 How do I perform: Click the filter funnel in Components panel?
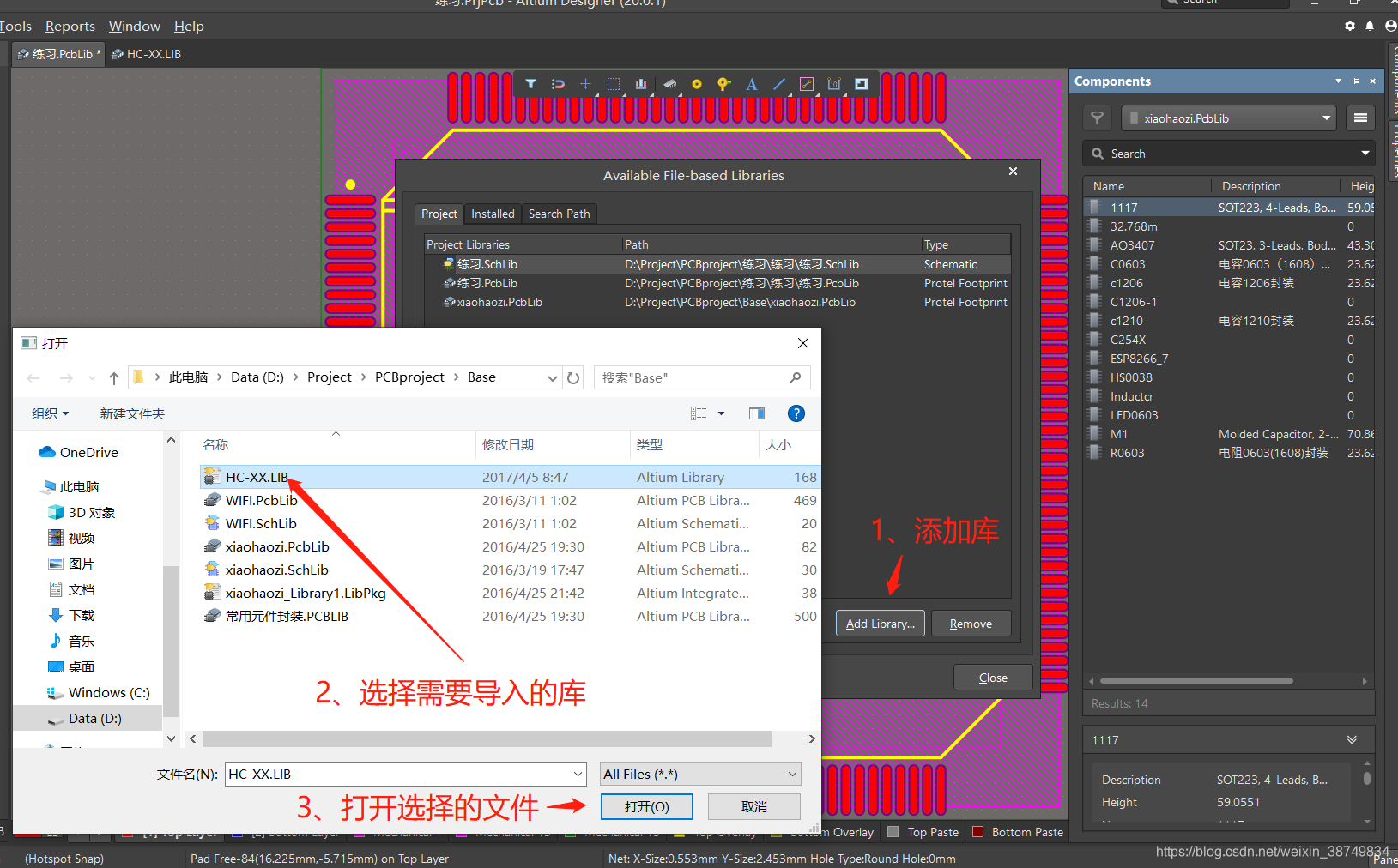(x=1097, y=118)
